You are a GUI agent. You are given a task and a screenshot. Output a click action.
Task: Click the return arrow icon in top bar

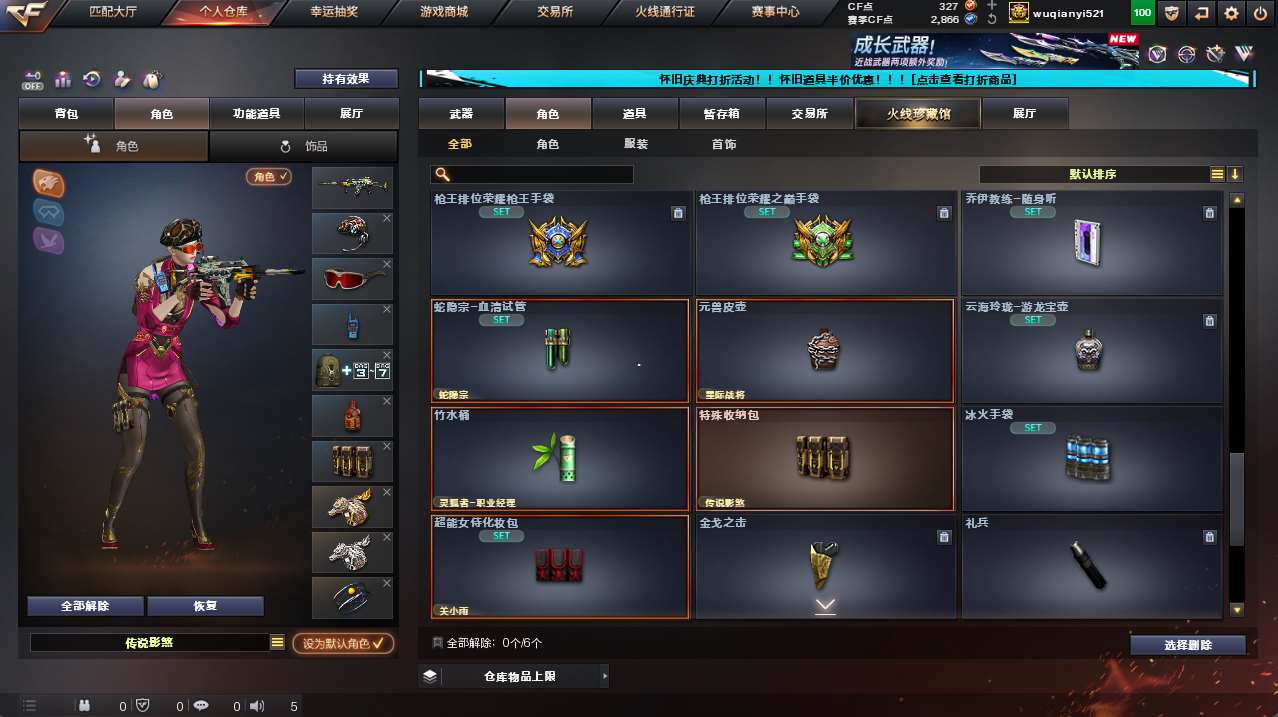[1201, 13]
